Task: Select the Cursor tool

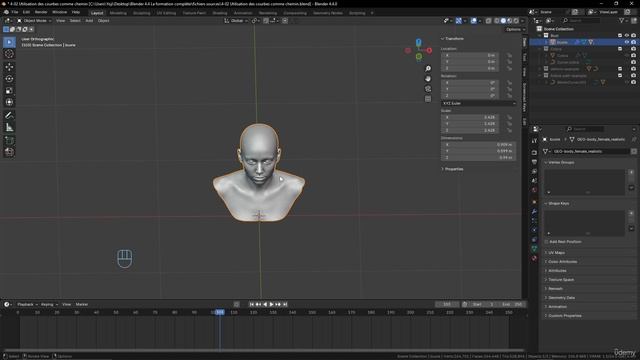Action: (9, 54)
